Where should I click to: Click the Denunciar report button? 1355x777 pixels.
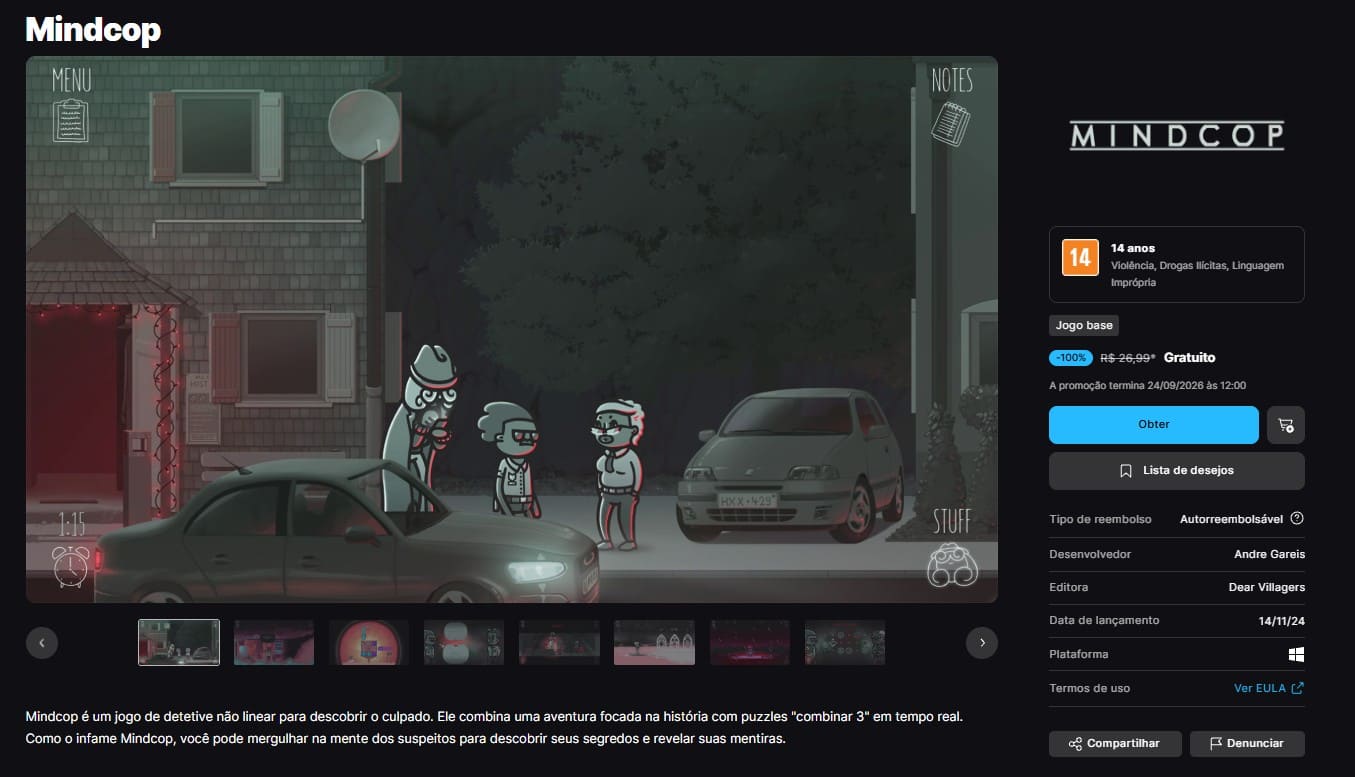tap(1247, 744)
